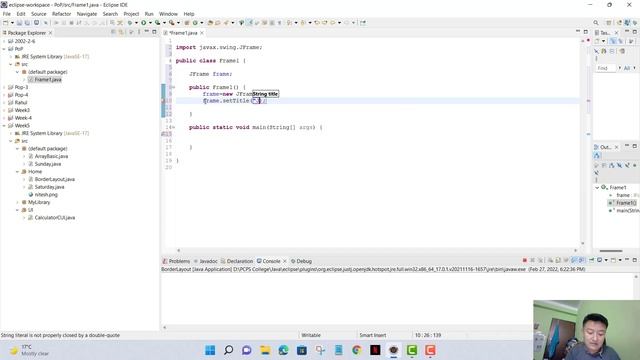This screenshot has height=360, width=640.
Task: Click the green Run button in toolbar
Action: point(144,23)
